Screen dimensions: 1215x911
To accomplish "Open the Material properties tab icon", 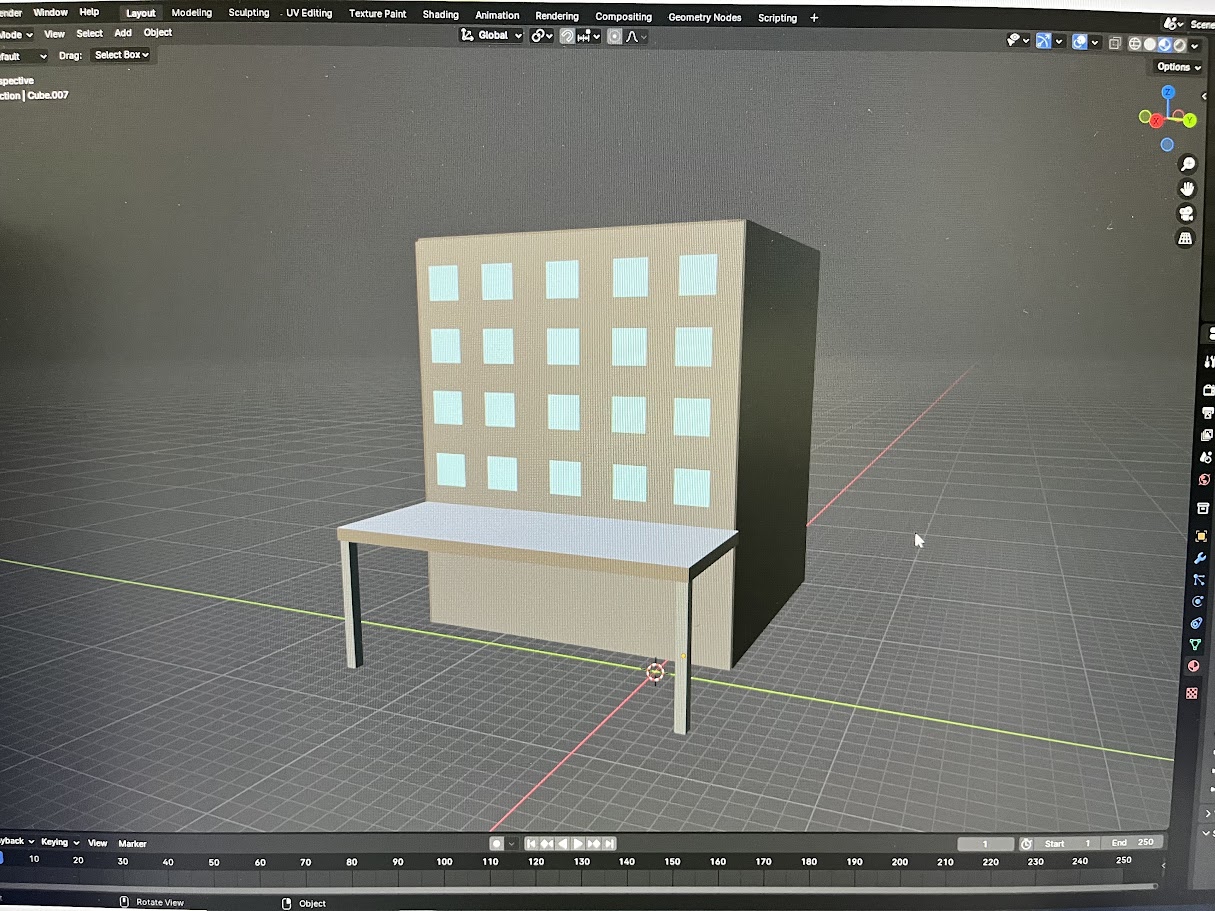I will coord(1193,667).
